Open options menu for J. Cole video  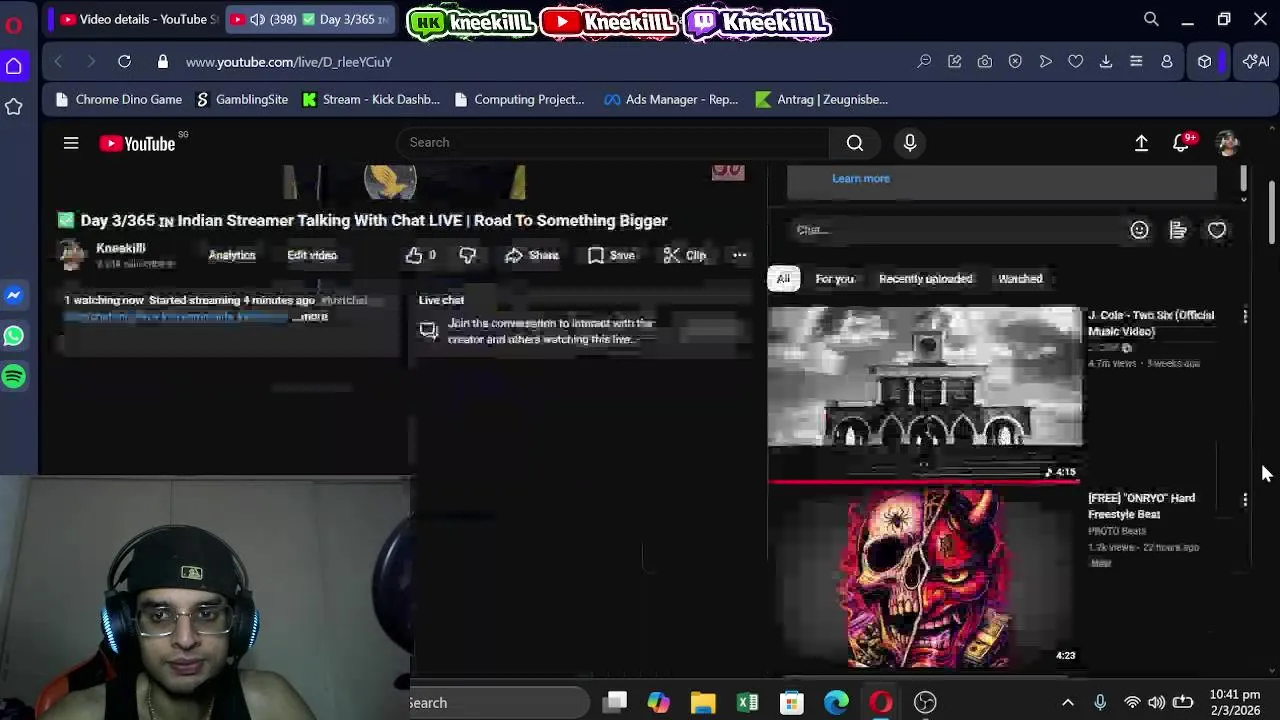(x=1245, y=316)
